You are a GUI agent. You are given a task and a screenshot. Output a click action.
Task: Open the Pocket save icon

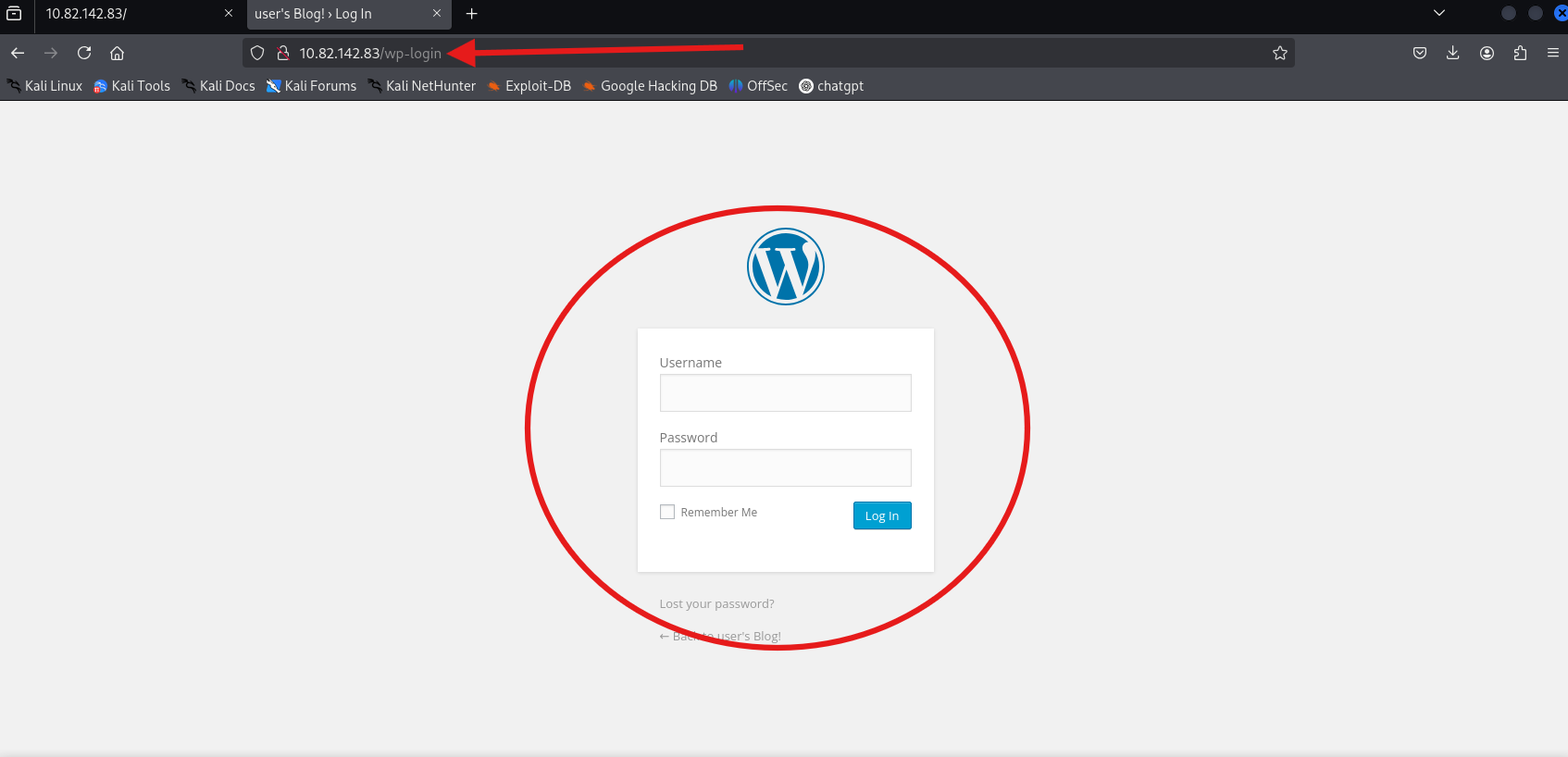coord(1420,53)
